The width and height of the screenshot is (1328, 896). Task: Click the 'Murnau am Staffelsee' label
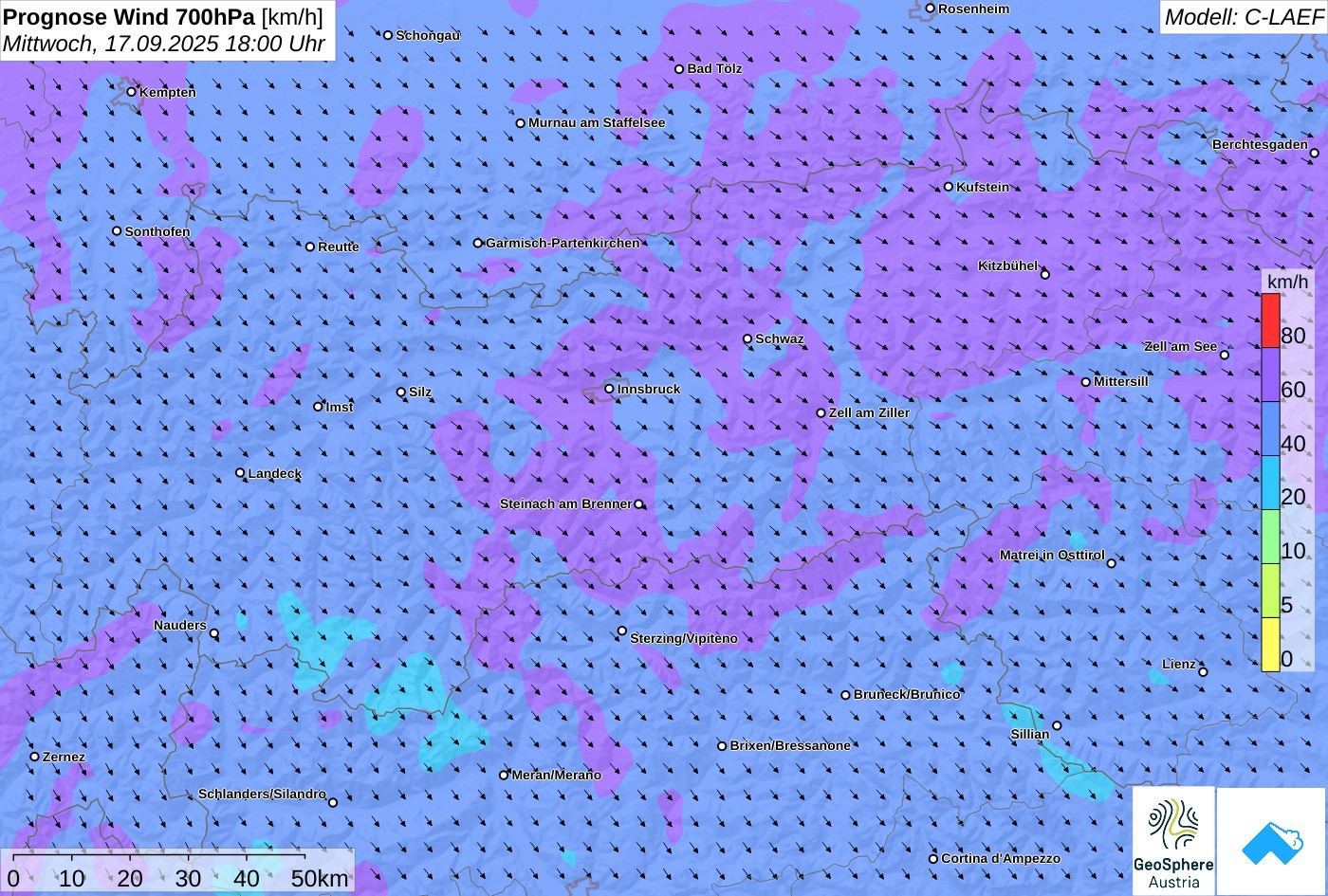point(597,123)
